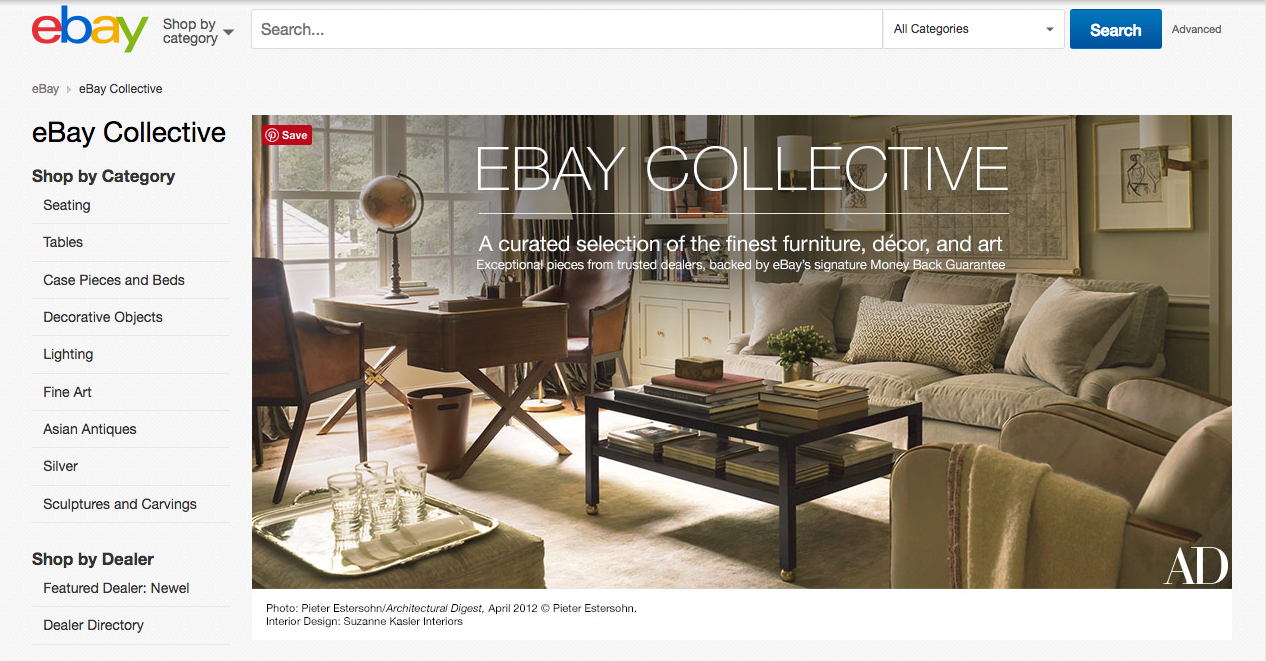Browse the Tables category
This screenshot has height=661, width=1266.
click(63, 242)
